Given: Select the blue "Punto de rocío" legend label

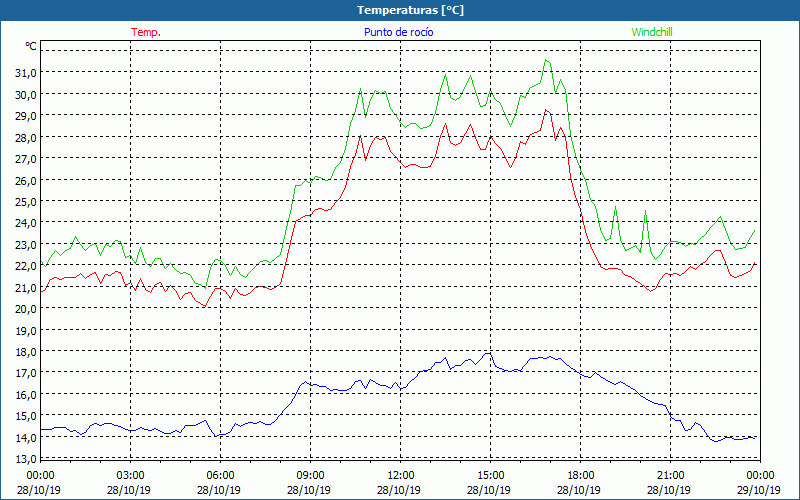Looking at the screenshot, I should click(398, 32).
